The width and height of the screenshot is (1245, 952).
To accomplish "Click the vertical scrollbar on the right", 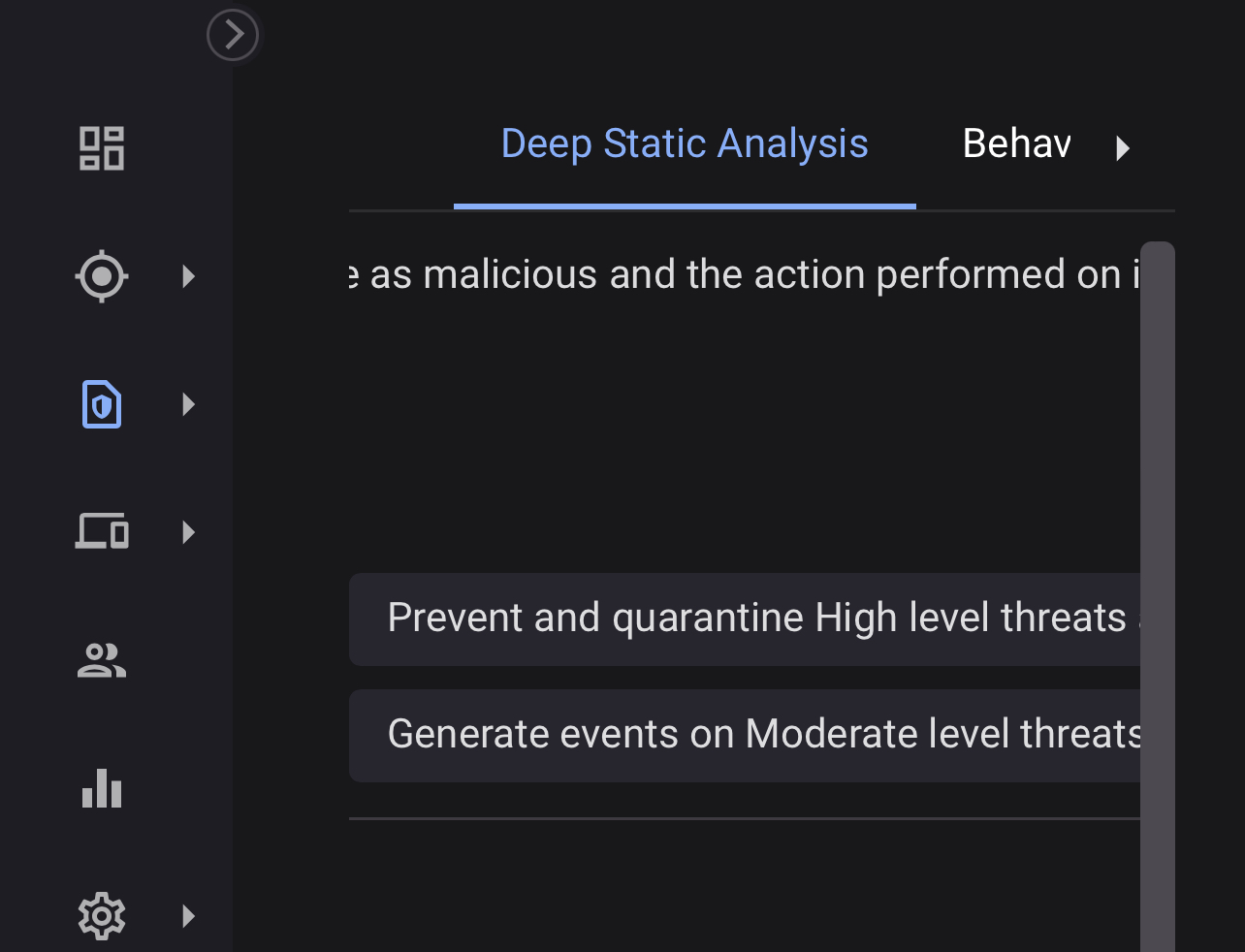I will coord(1158,582).
